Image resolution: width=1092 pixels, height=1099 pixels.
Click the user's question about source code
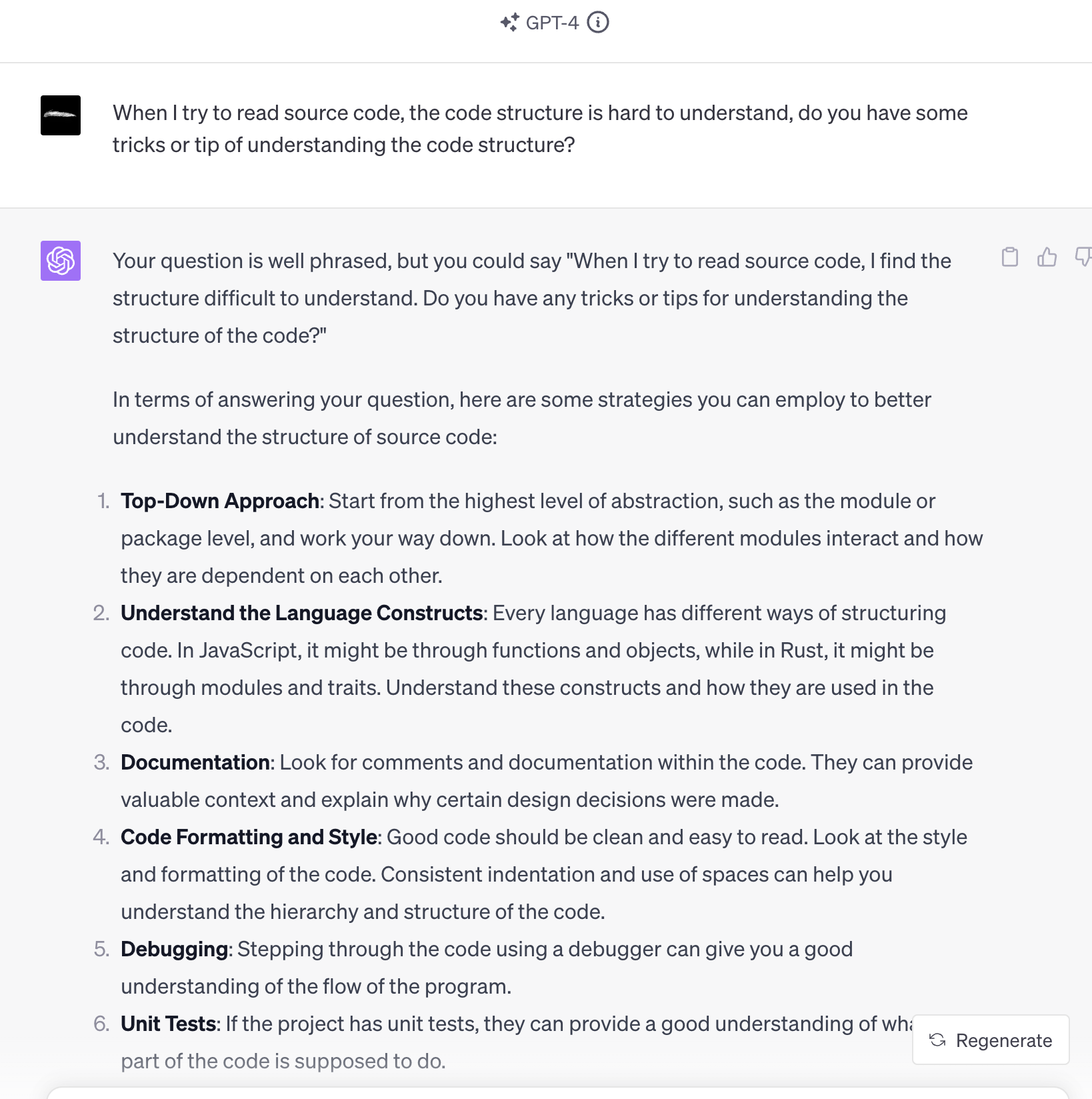tap(540, 129)
